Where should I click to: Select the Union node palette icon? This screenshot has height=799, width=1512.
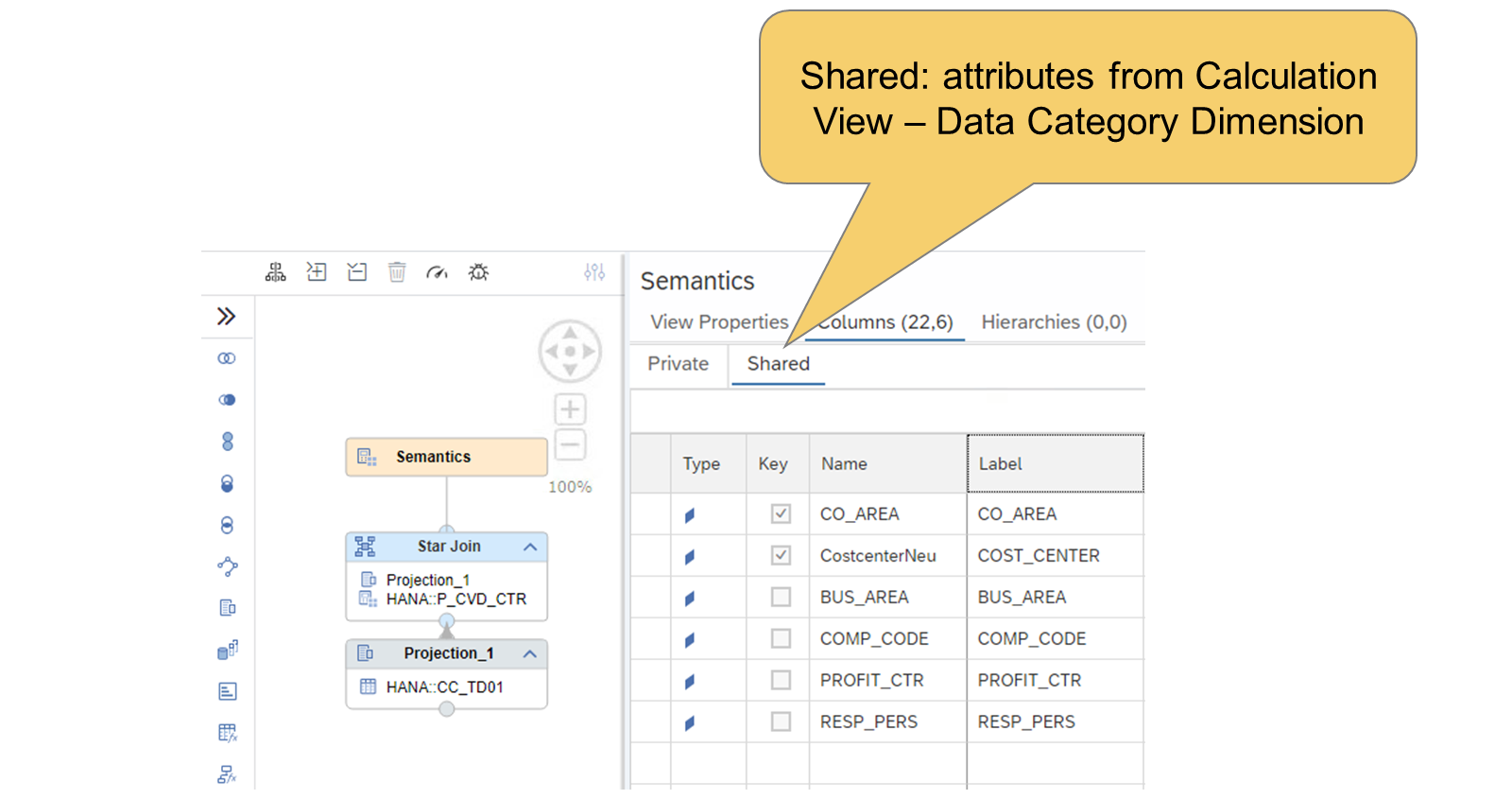pos(227,442)
